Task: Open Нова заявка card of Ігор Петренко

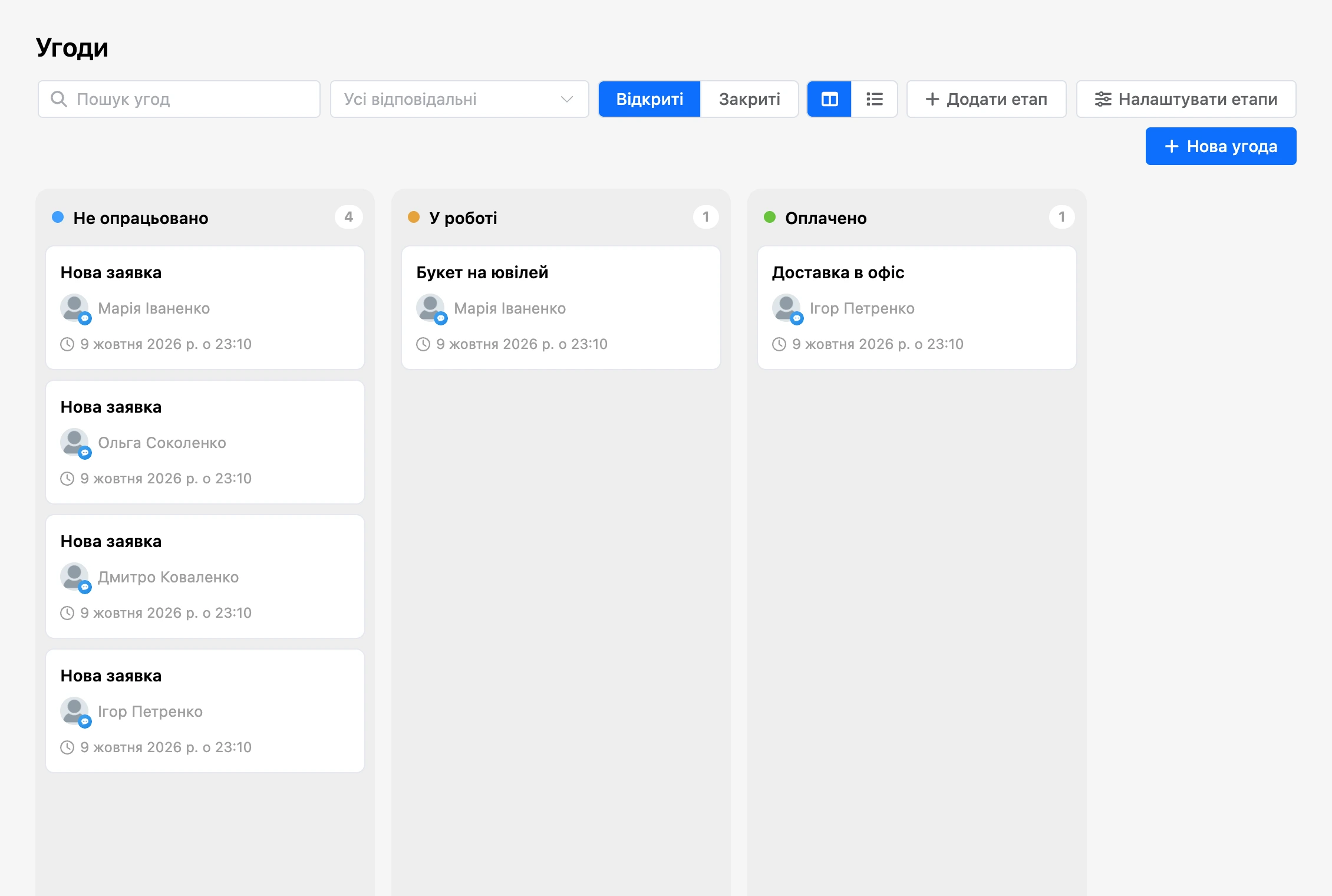Action: coord(205,711)
